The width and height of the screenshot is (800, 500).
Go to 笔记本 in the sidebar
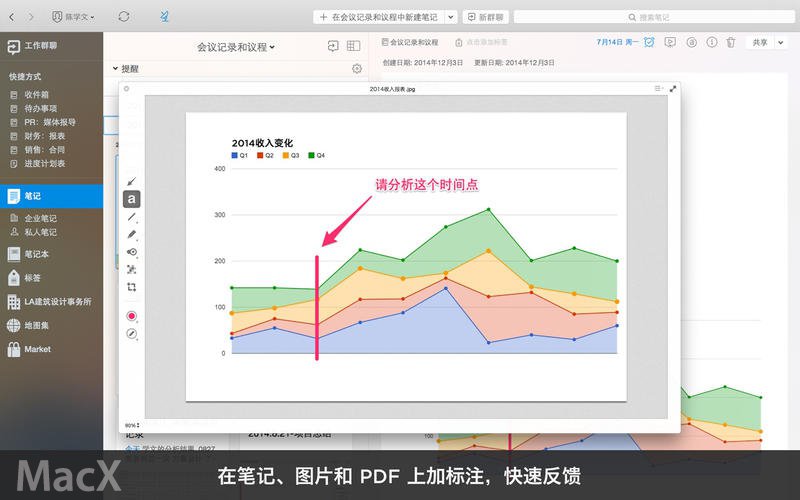[39, 254]
